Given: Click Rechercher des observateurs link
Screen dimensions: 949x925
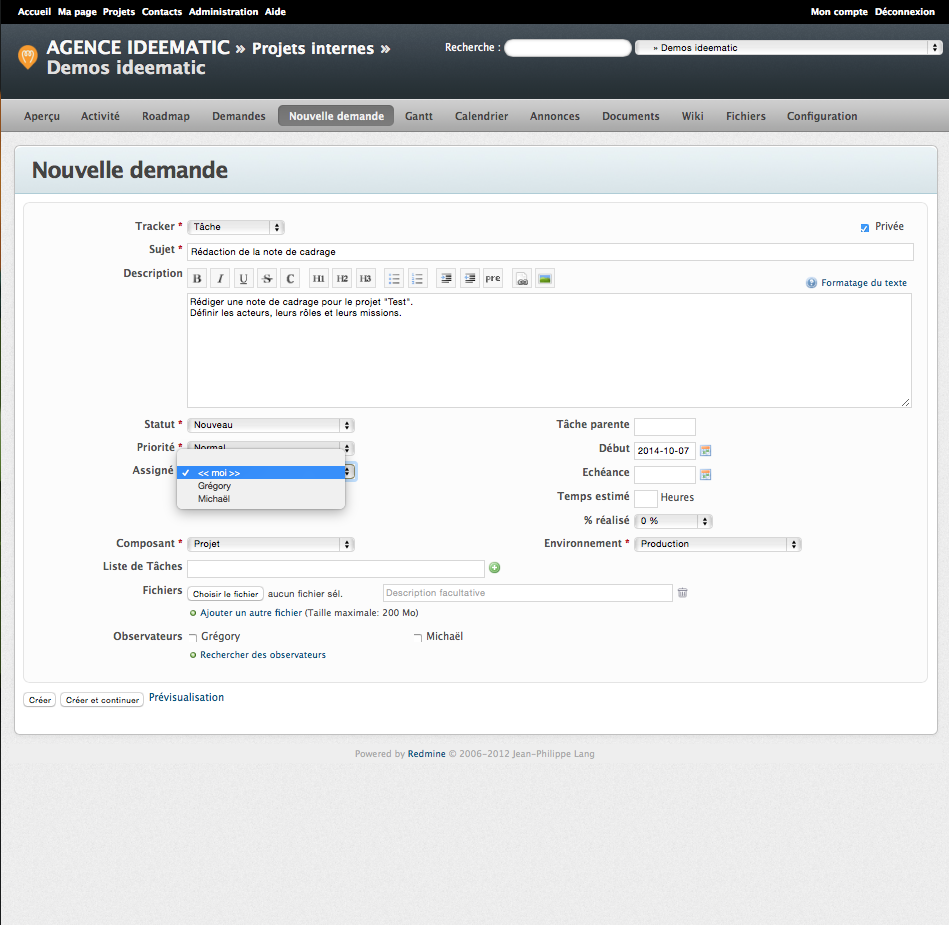Looking at the screenshot, I should 263,655.
